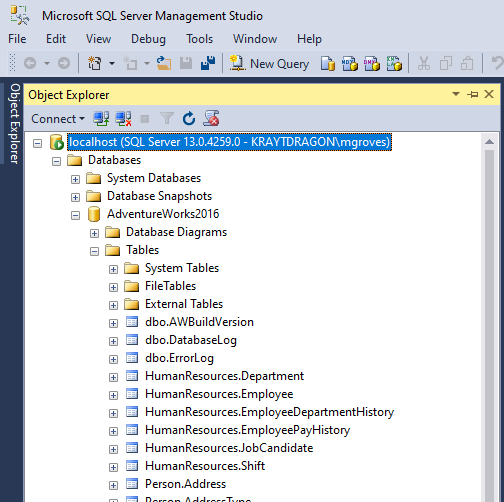The width and height of the screenshot is (504, 502).
Task: Close the Object Explorer panel
Action: tap(489, 94)
